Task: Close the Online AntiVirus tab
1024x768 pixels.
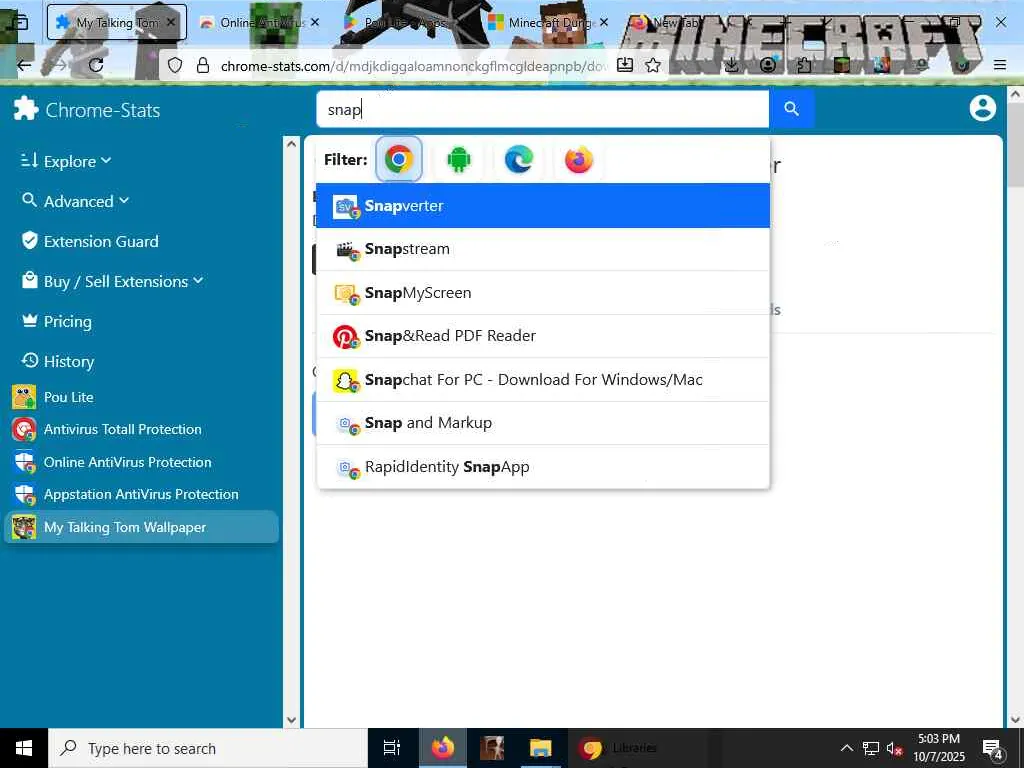Action: pos(315,22)
